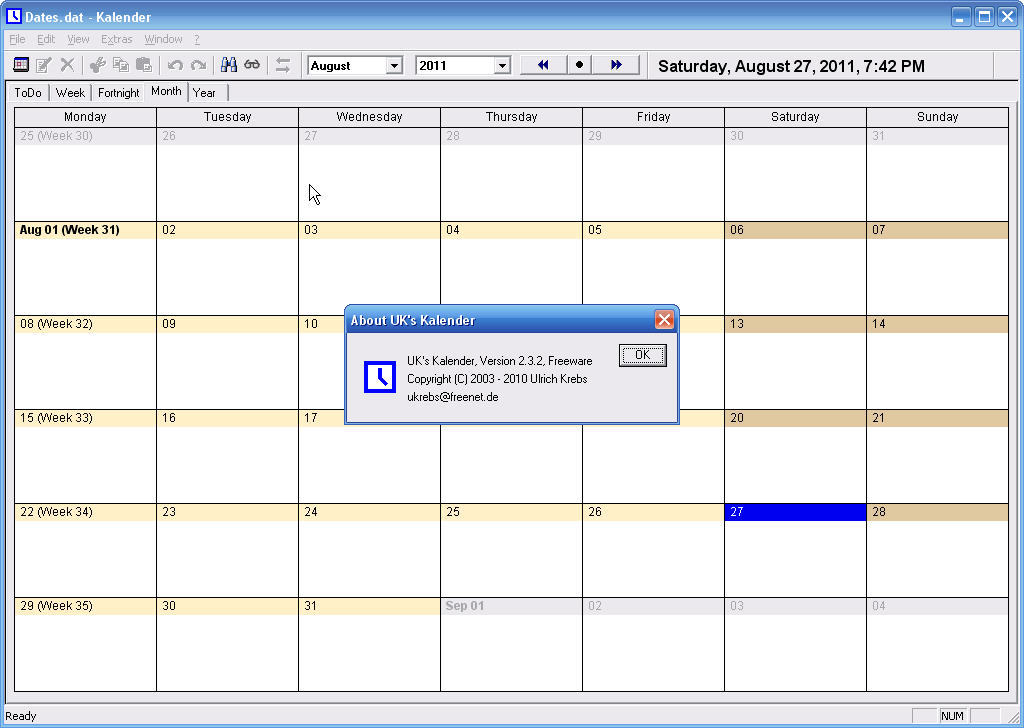Open the month dropdown showing August
Image resolution: width=1024 pixels, height=728 pixels.
(394, 66)
